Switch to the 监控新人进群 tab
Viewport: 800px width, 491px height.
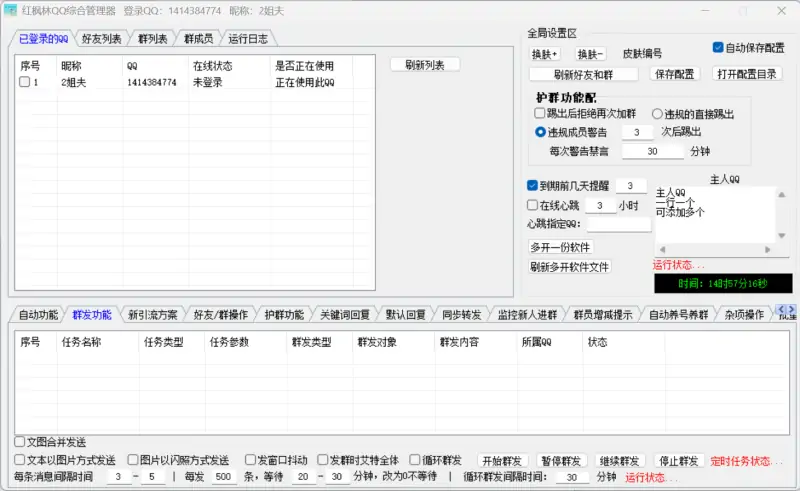[527, 315]
